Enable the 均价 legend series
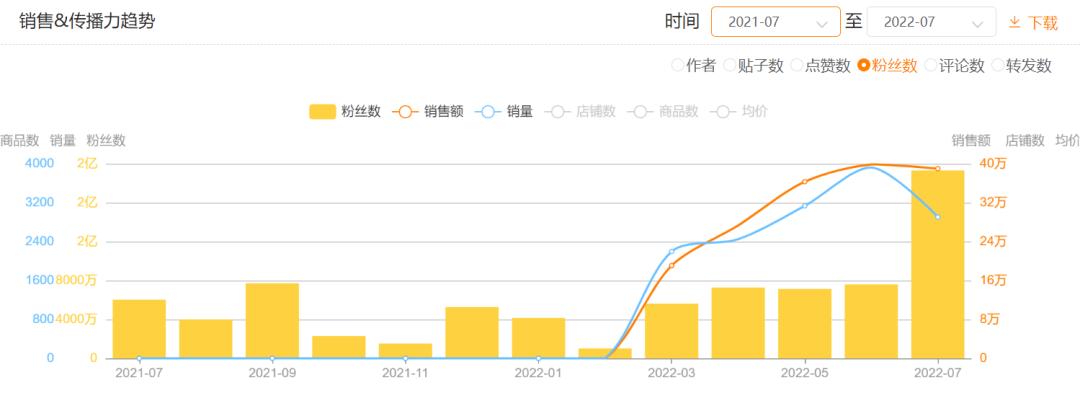 tap(739, 112)
